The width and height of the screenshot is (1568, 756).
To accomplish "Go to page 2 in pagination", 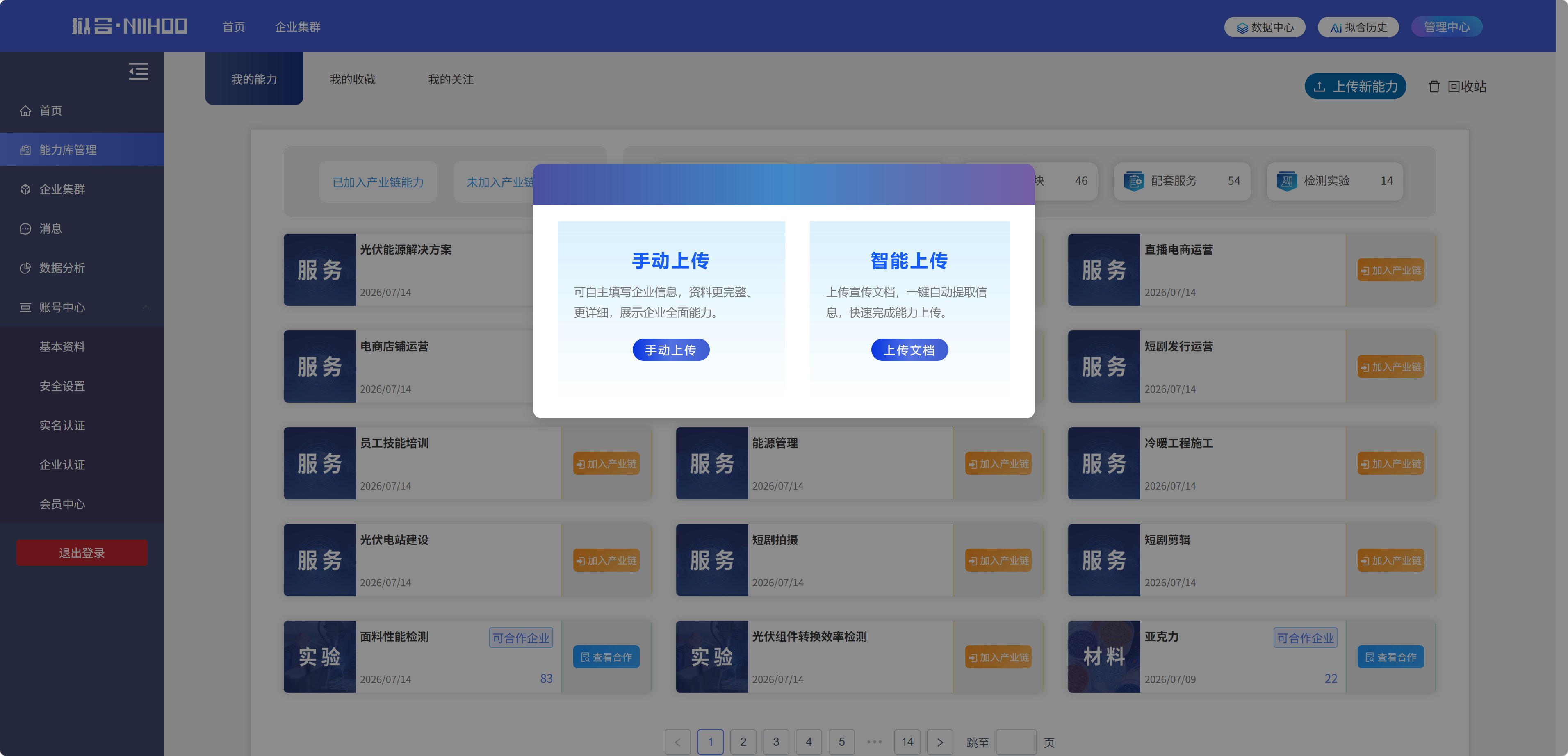I will [743, 742].
